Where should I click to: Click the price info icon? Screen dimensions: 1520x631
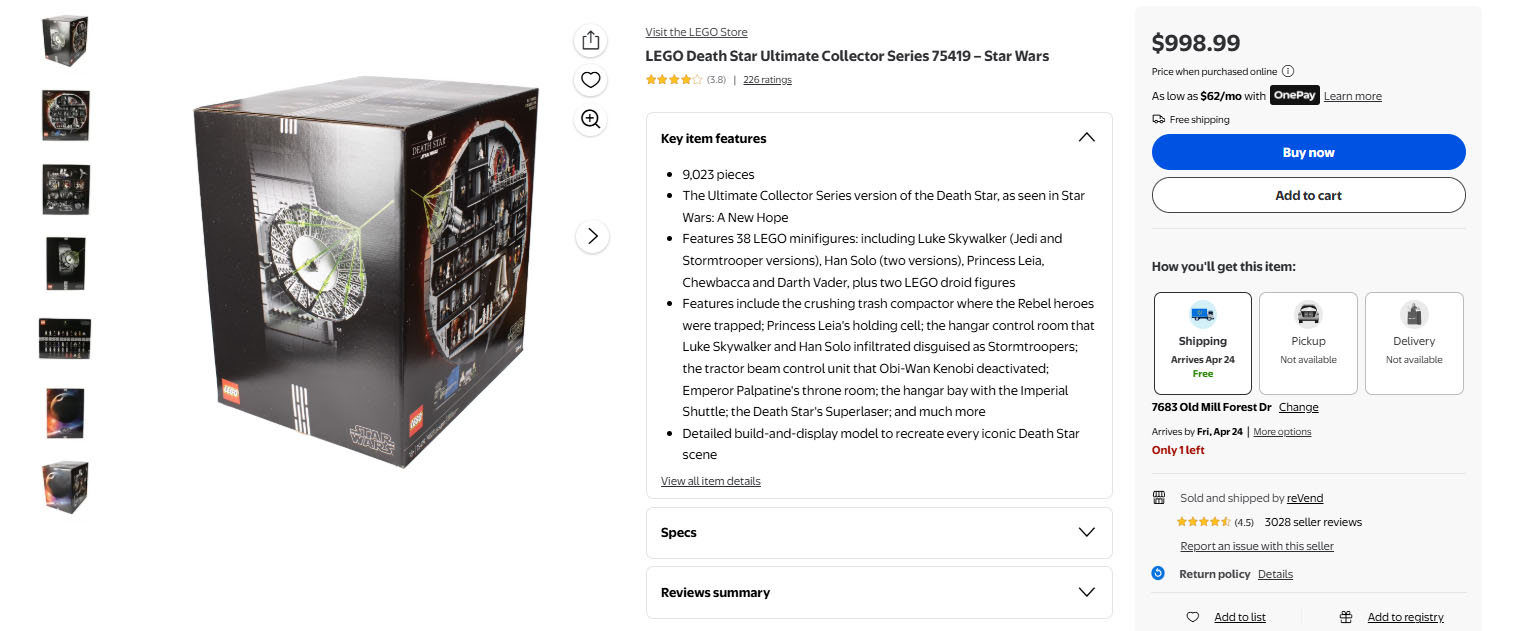pyautogui.click(x=1288, y=71)
